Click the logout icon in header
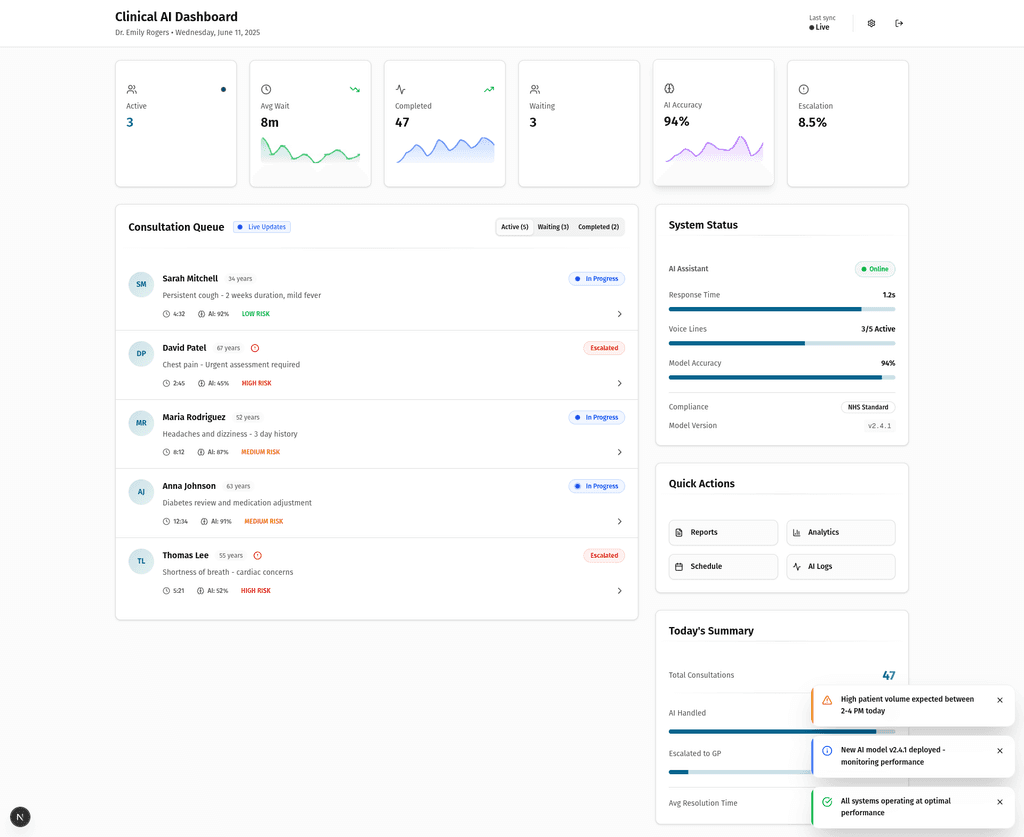The width and height of the screenshot is (1024, 837). 899,23
